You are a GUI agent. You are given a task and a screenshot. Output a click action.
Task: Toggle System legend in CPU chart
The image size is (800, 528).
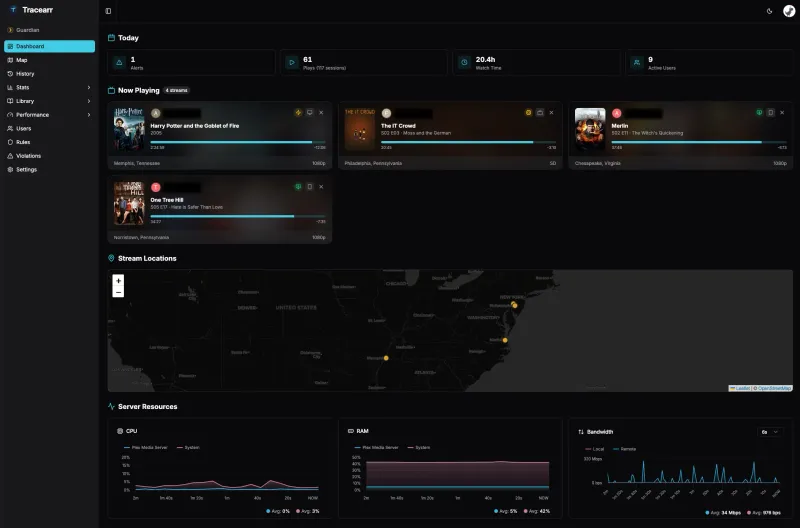188,447
